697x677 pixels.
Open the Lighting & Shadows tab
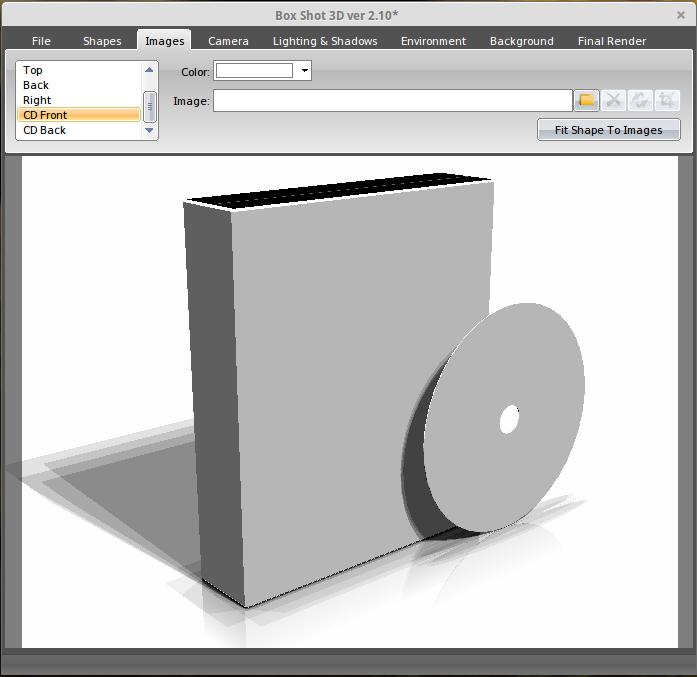click(325, 41)
